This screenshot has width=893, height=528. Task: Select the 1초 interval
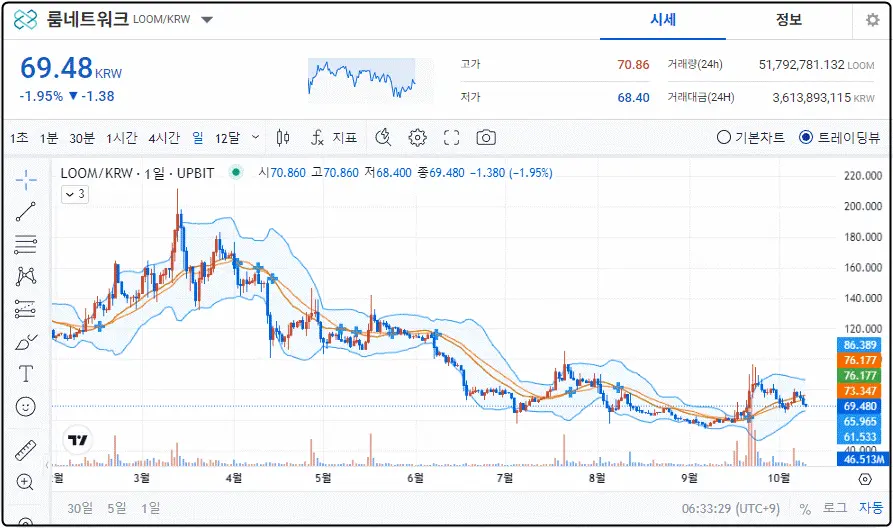(x=19, y=138)
